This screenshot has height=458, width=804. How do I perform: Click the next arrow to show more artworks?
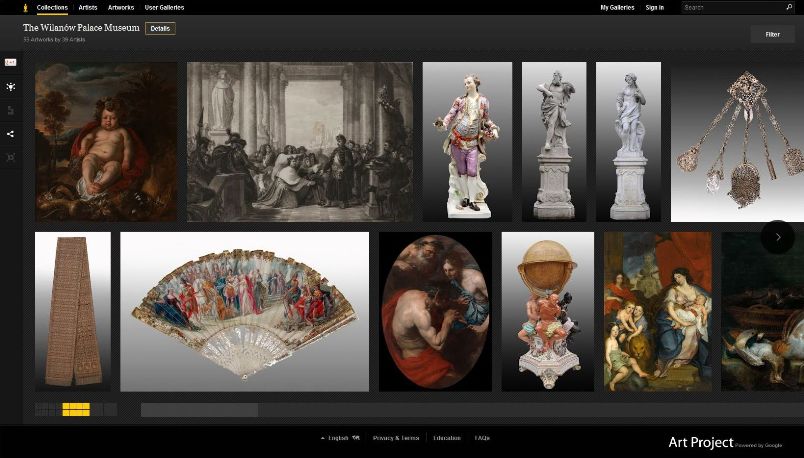[778, 237]
